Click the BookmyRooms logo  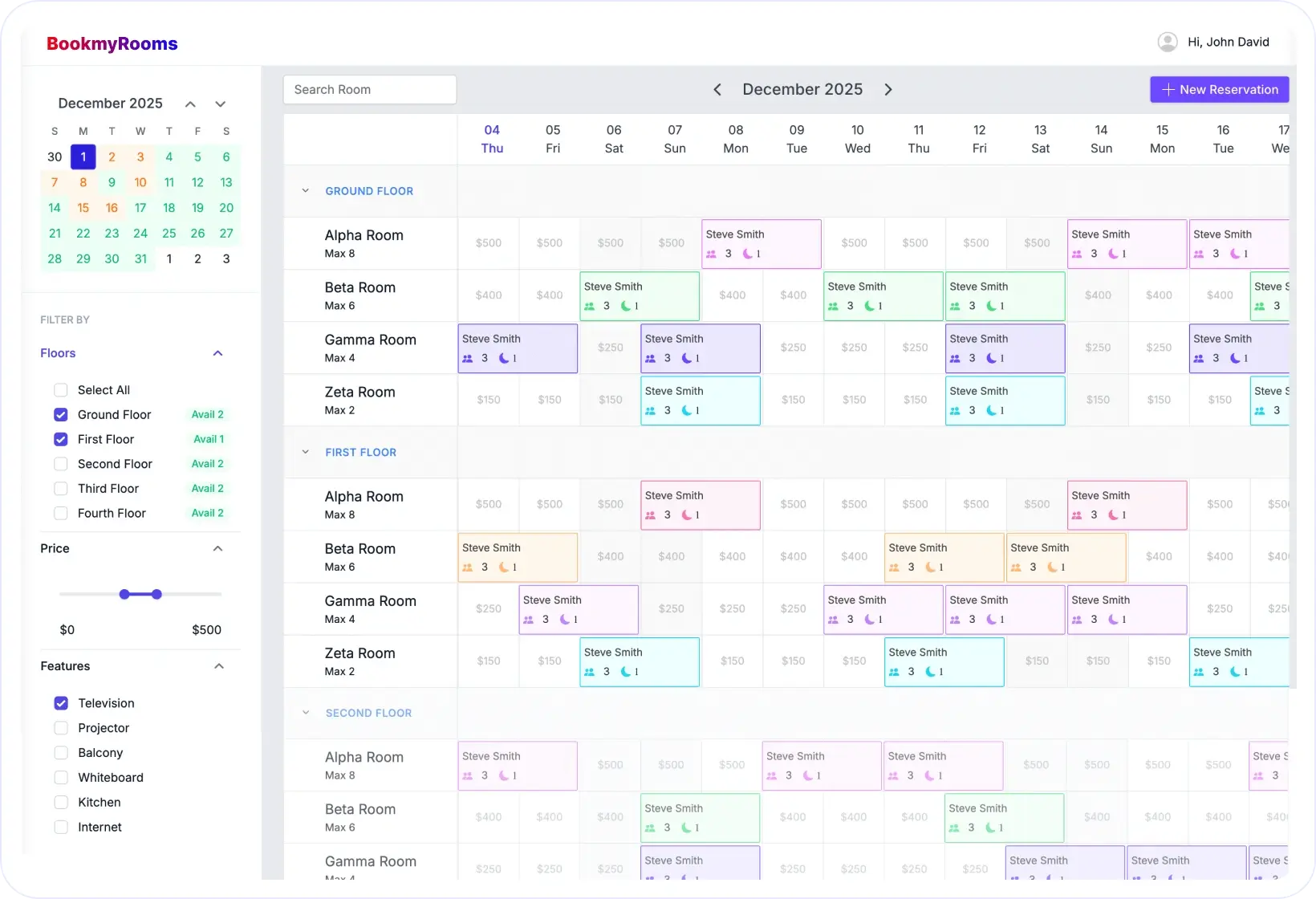(x=112, y=44)
